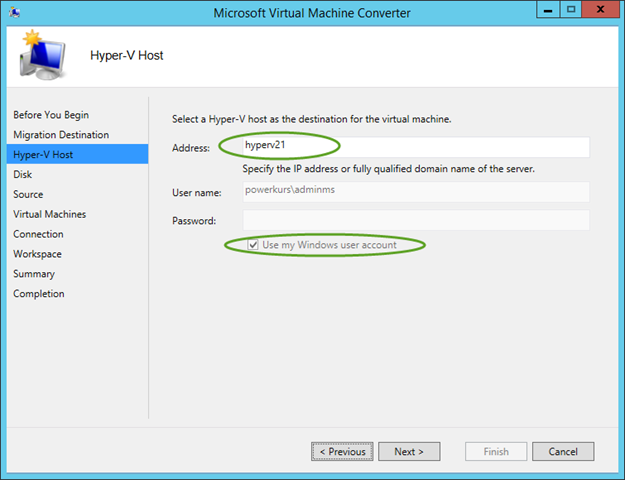Select Virtual Machines in the wizard steps

pyautogui.click(x=49, y=214)
